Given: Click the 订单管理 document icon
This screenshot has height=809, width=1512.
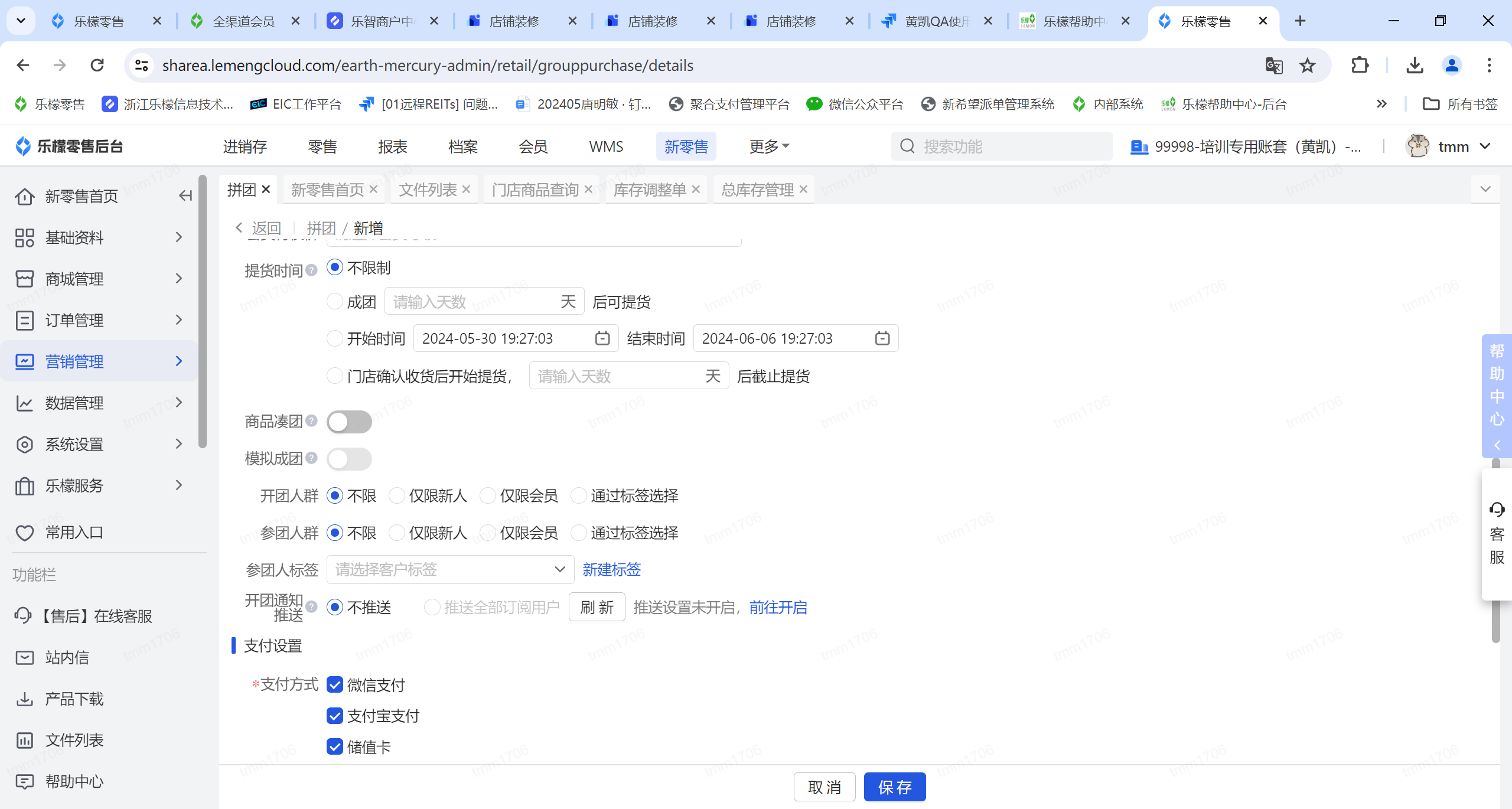Looking at the screenshot, I should tap(24, 320).
